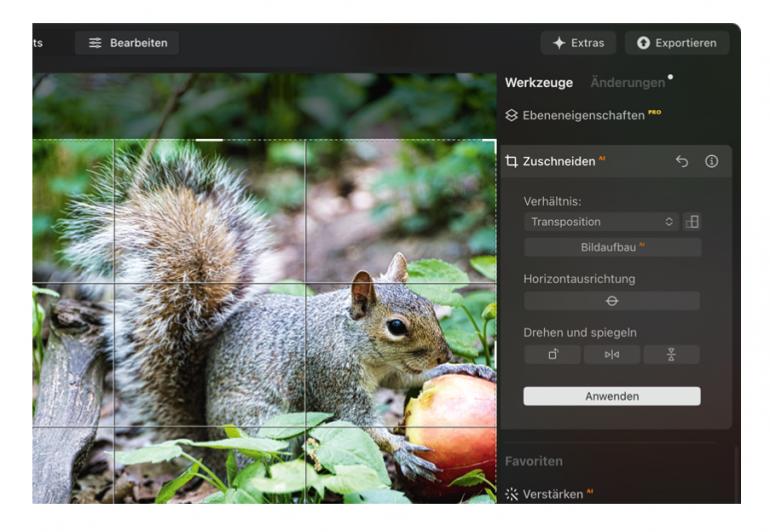Flip image horizontally with mirror icon
The image size is (770, 532).
tap(612, 355)
